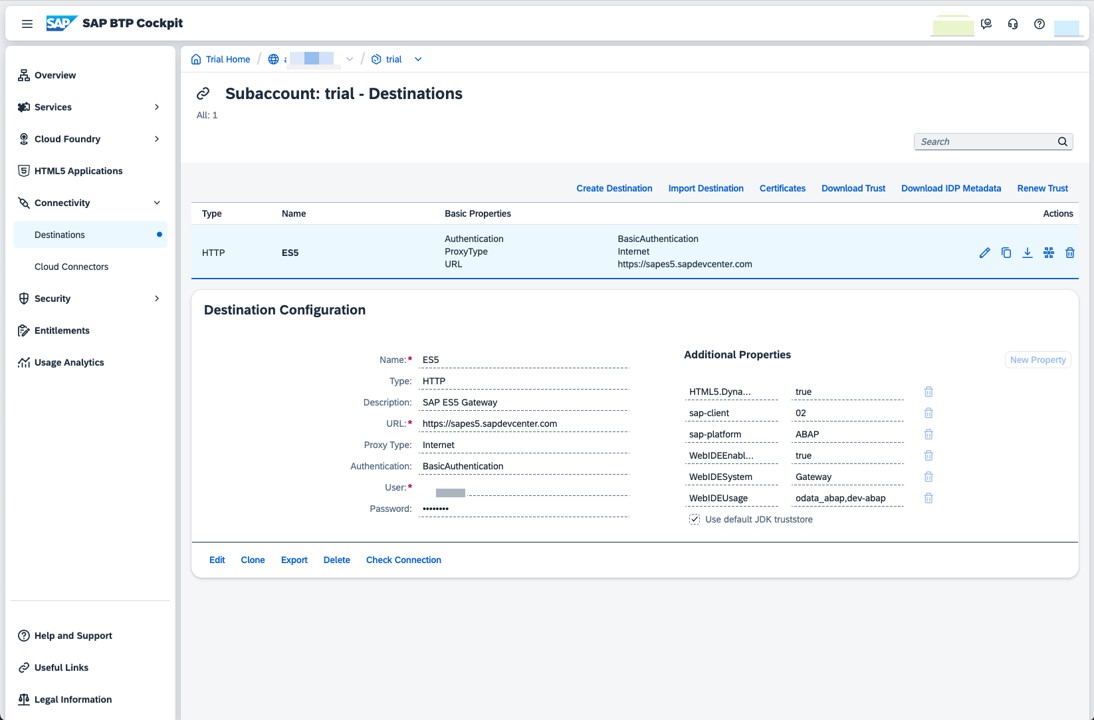
Task: Open the navigation menu with the hamburger icon
Action: pyautogui.click(x=27, y=23)
